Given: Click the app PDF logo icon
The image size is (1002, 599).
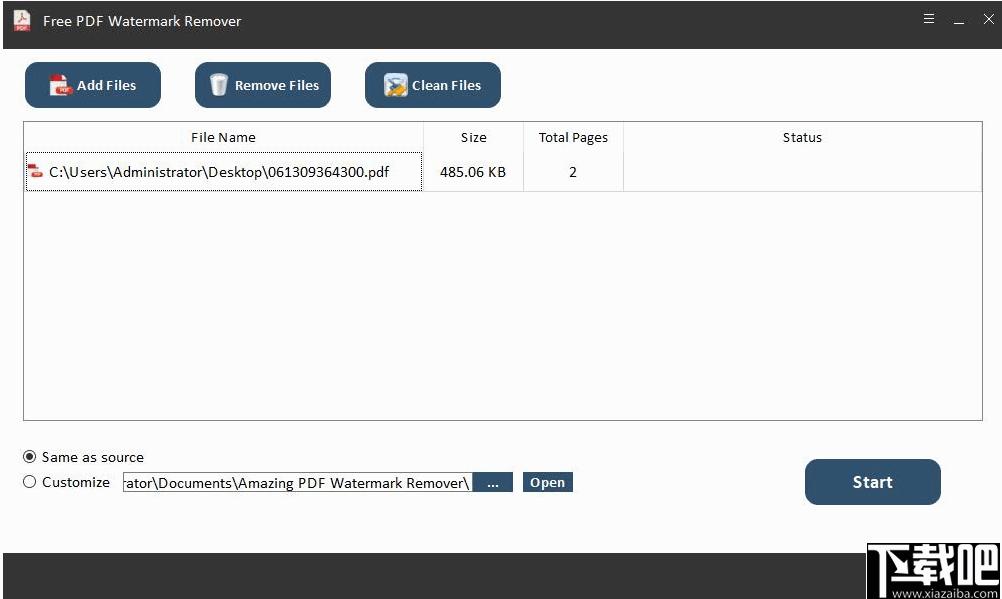Looking at the screenshot, I should pyautogui.click(x=22, y=20).
